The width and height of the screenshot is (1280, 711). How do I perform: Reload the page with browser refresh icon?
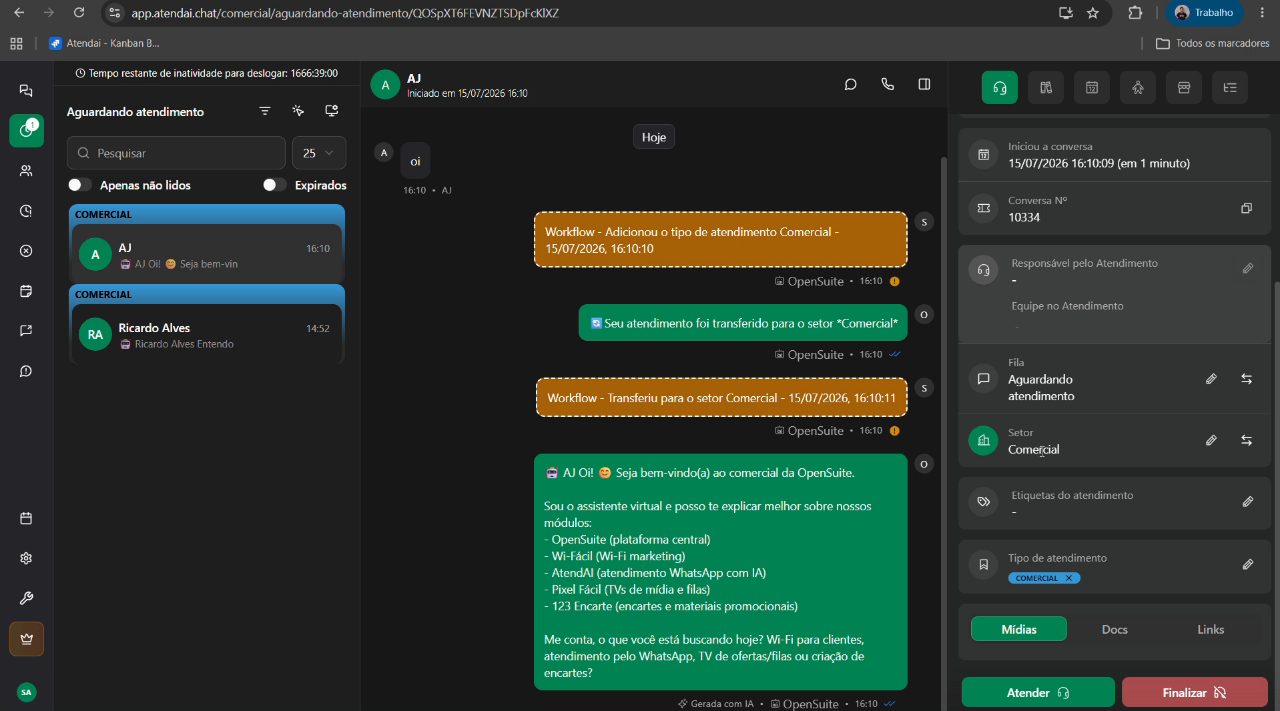(x=79, y=13)
